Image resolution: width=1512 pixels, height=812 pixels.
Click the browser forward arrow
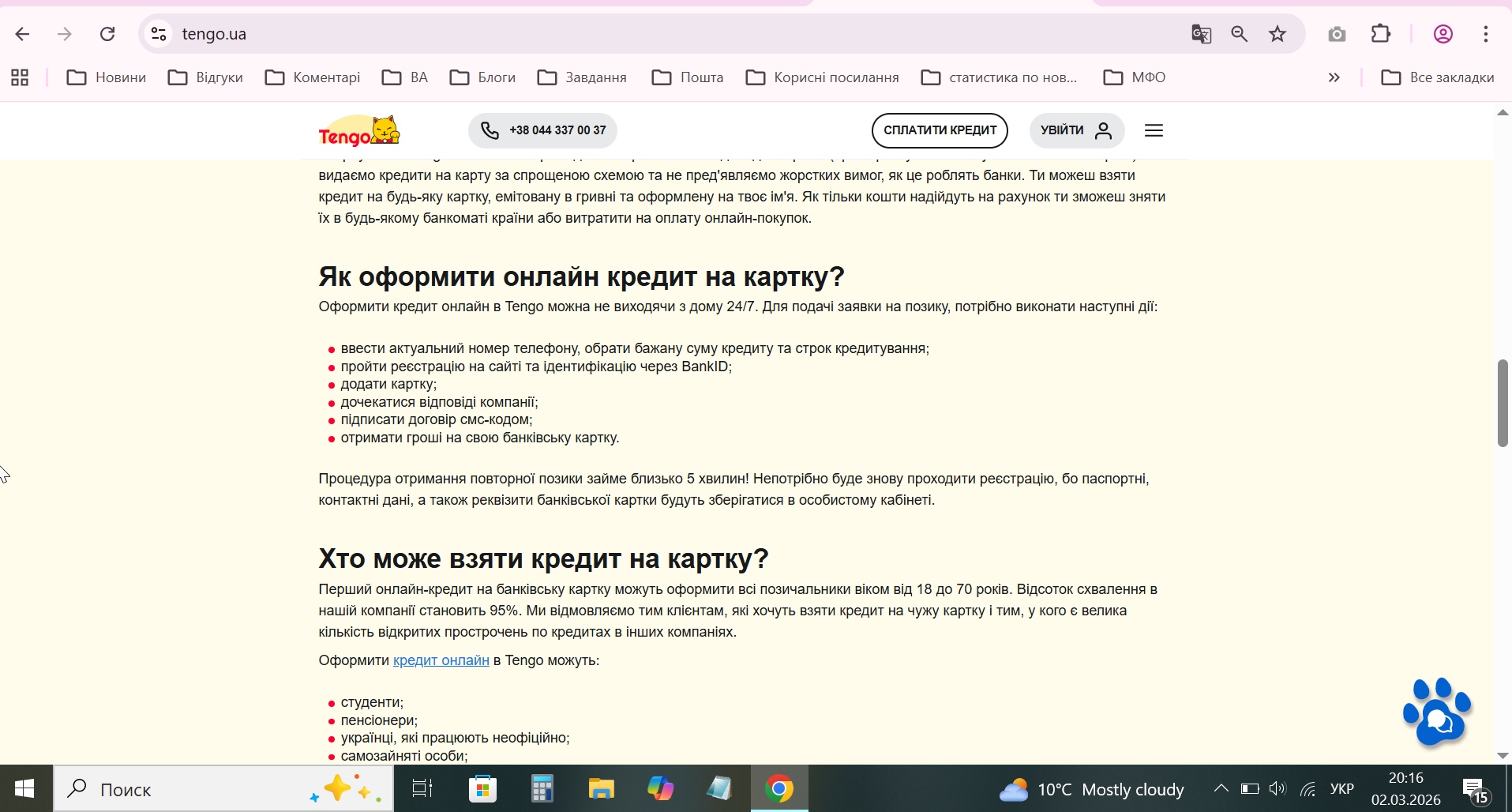click(x=65, y=34)
